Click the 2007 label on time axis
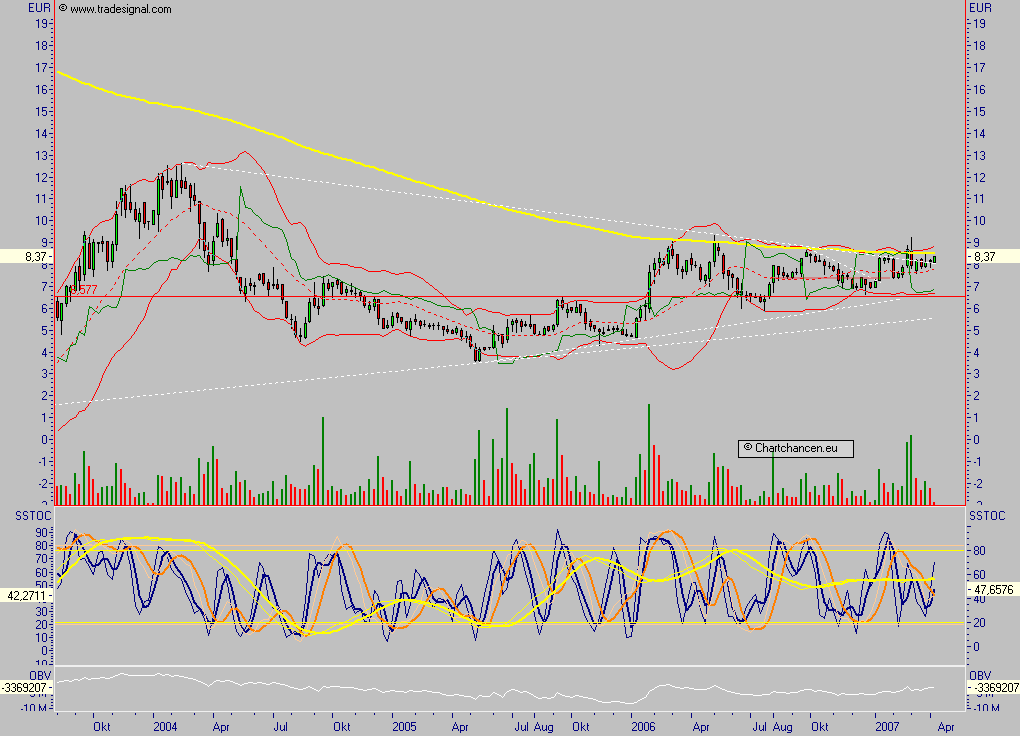The width and height of the screenshot is (1020, 736). pos(887,726)
